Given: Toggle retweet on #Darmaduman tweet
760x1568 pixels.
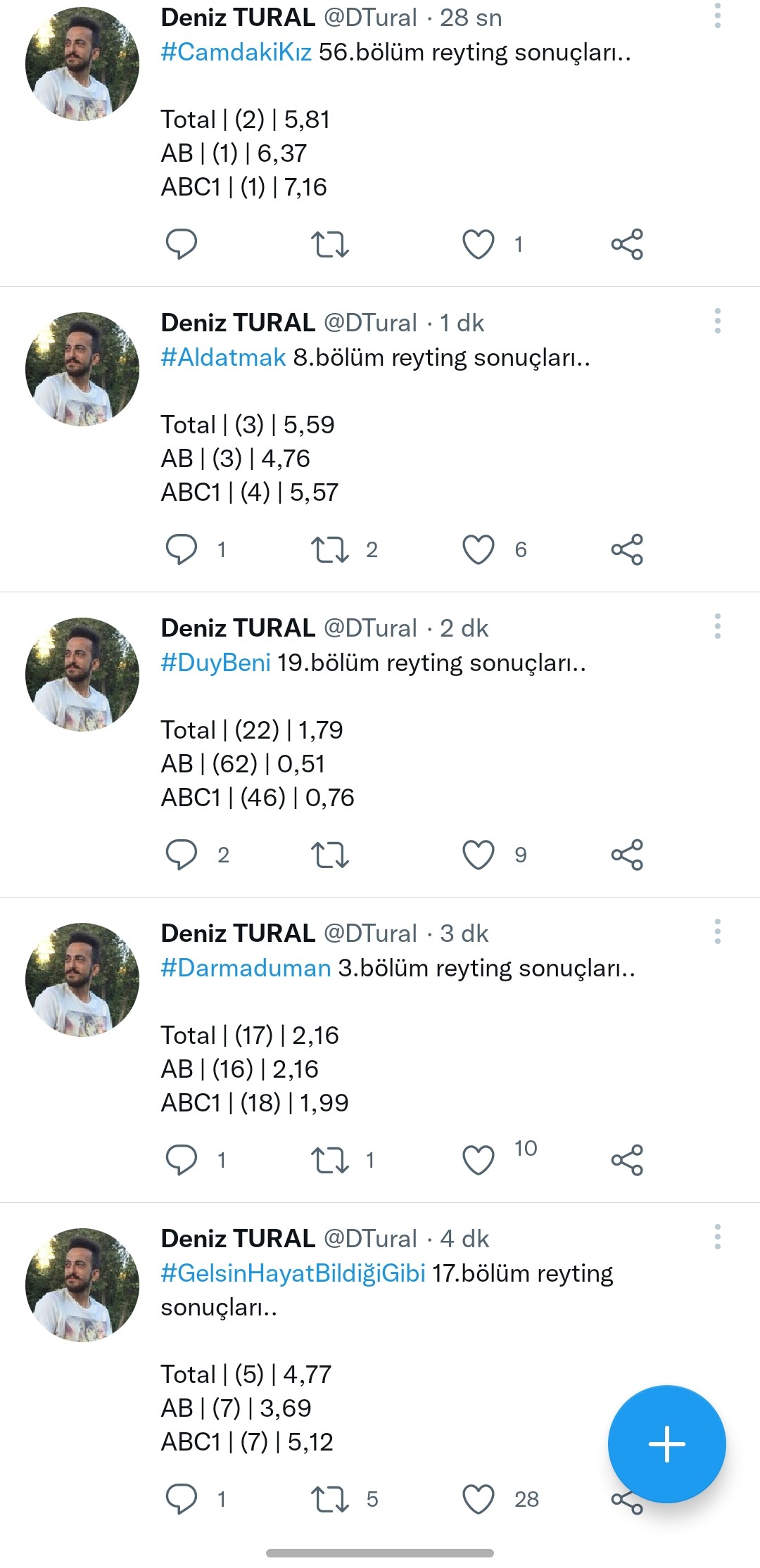Looking at the screenshot, I should 330,1160.
